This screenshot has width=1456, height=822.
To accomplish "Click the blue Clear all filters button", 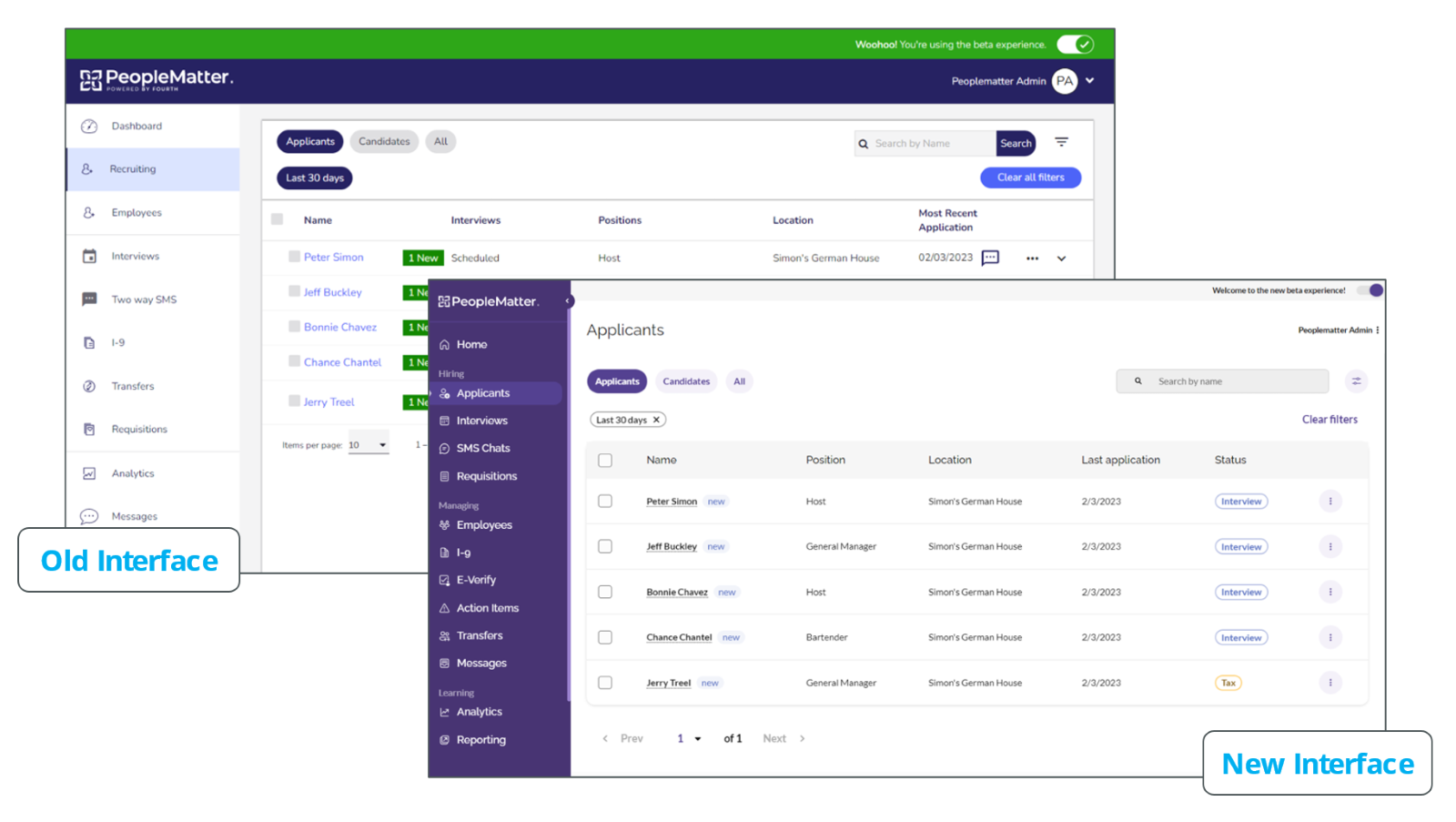I will 1030,178.
